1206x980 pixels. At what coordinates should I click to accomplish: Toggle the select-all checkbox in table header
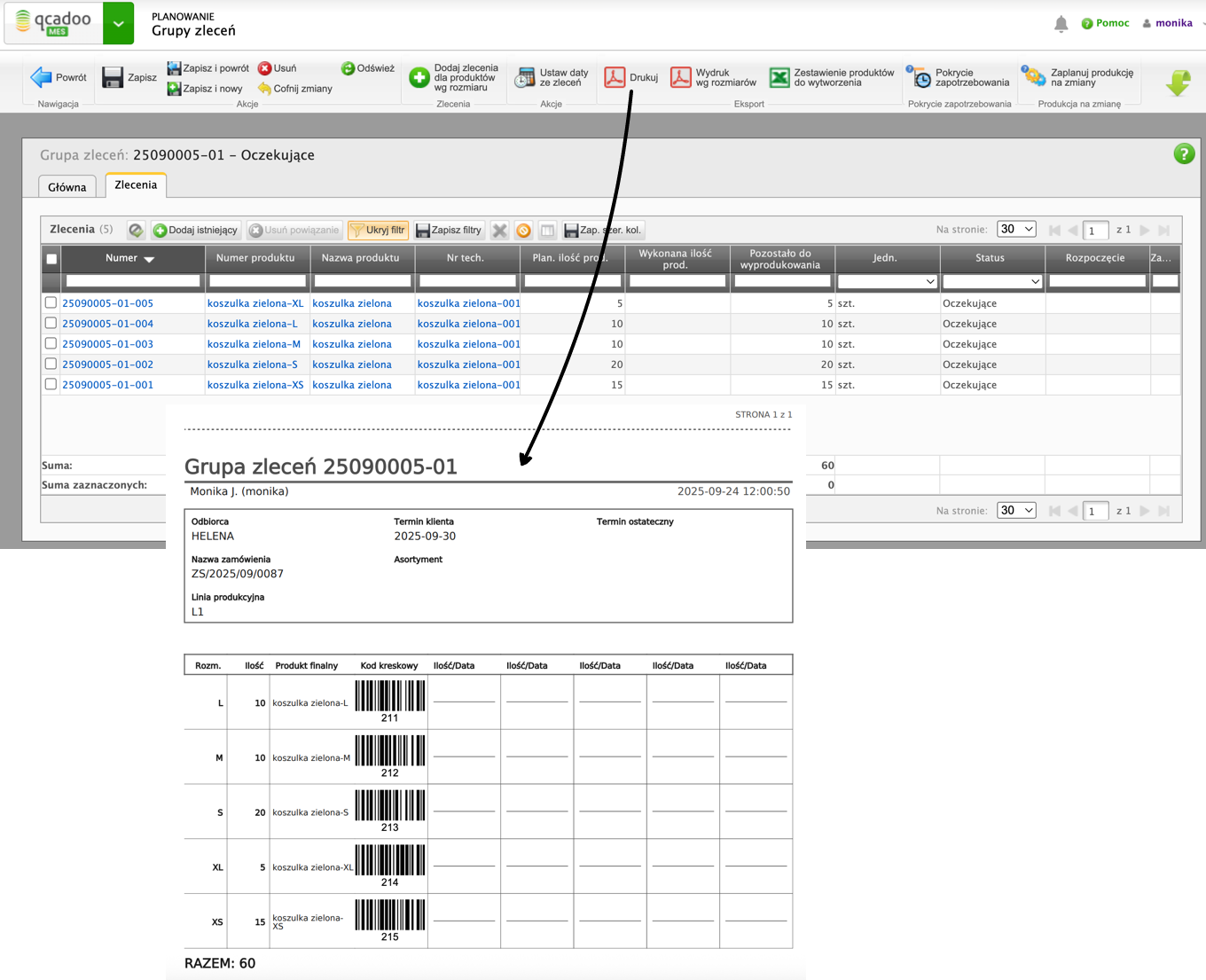point(51,259)
